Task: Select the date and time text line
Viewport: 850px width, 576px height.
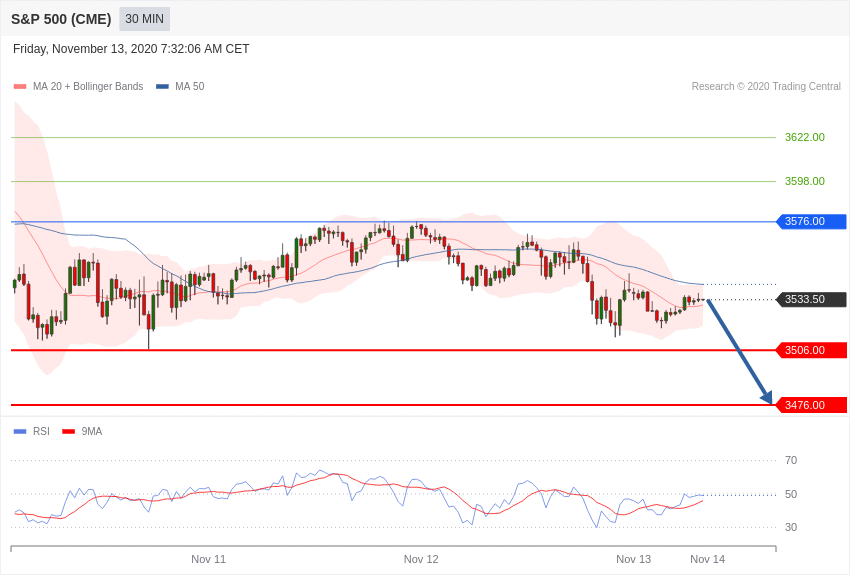Action: [131, 49]
